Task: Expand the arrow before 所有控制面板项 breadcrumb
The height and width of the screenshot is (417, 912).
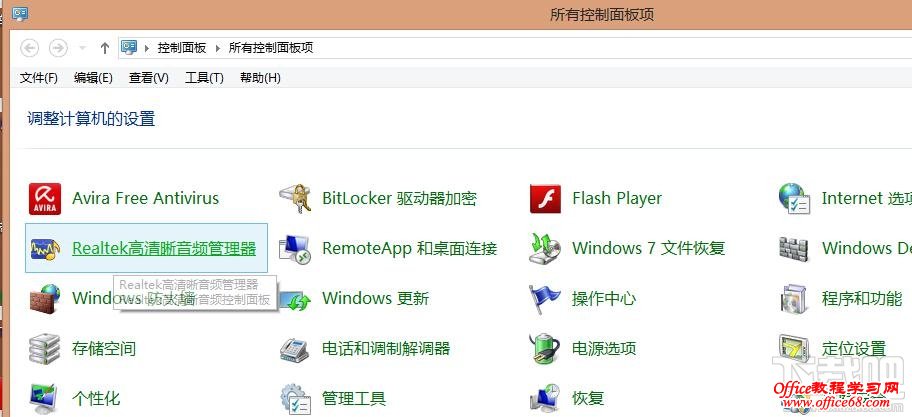Action: [x=218, y=48]
